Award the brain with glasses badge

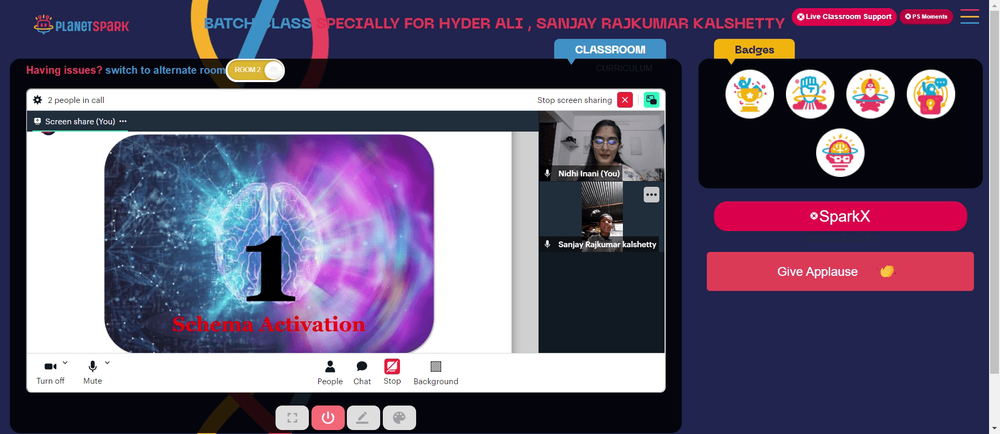tap(840, 153)
